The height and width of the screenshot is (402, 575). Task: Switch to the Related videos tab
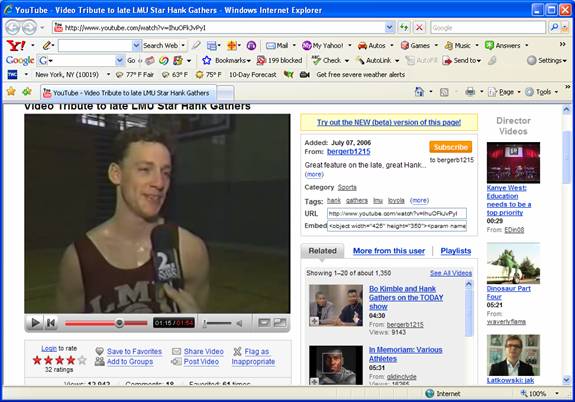point(322,251)
